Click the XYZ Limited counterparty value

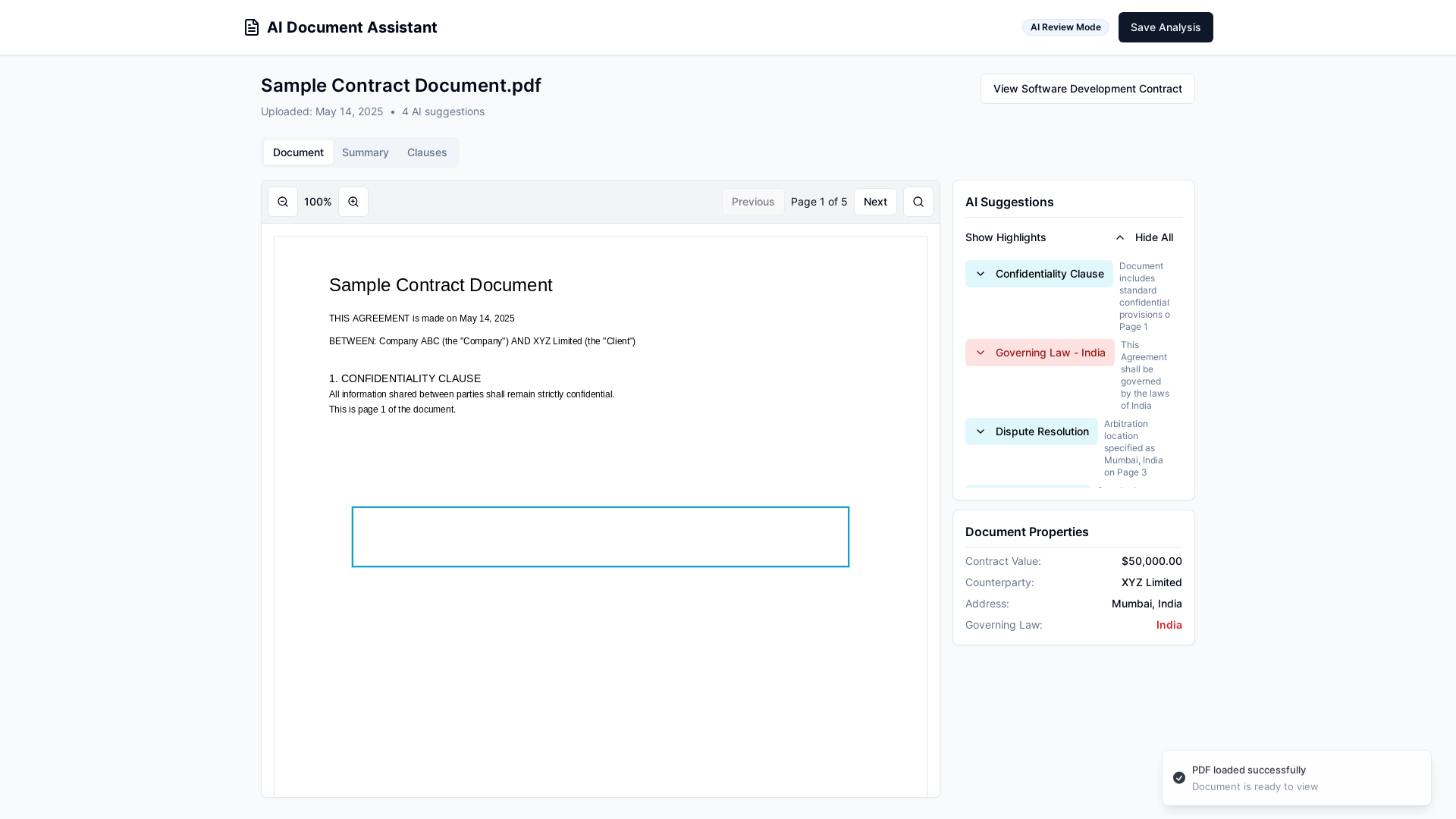click(x=1151, y=582)
